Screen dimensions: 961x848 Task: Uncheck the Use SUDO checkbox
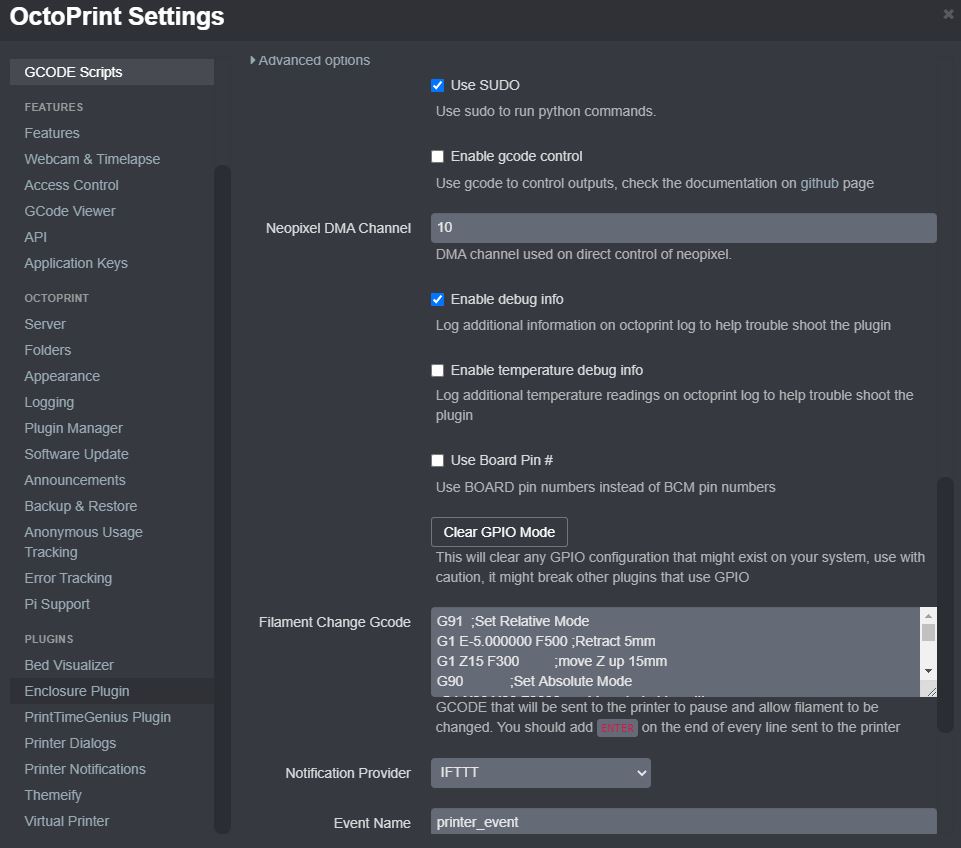(x=437, y=86)
